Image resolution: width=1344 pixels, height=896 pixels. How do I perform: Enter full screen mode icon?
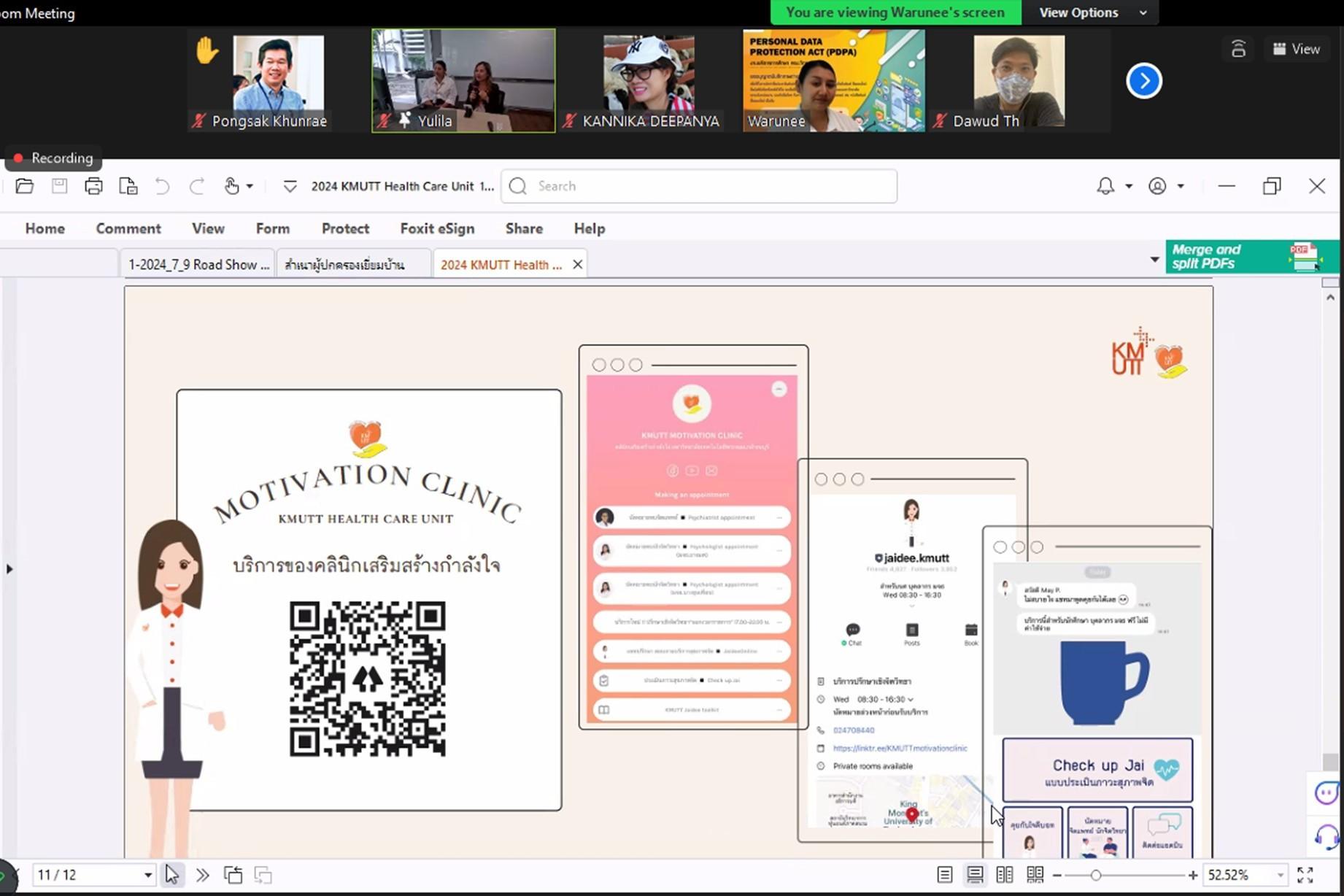coord(1305,875)
